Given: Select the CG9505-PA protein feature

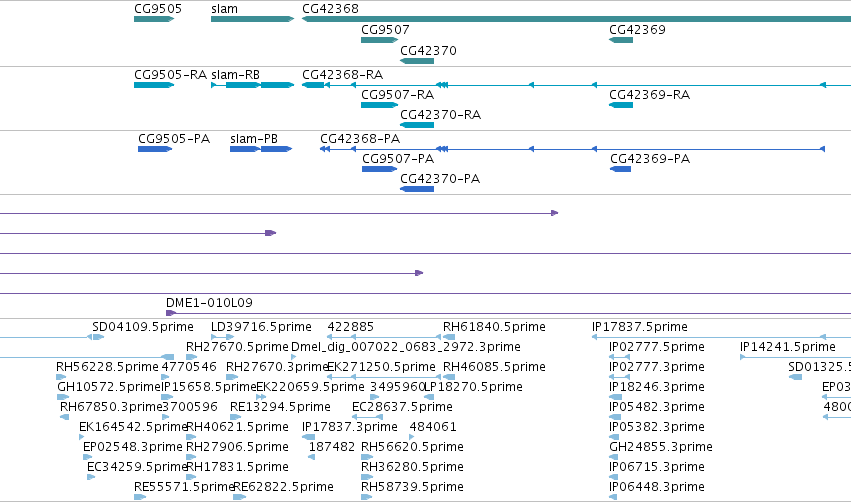Looking at the screenshot, I should pyautogui.click(x=155, y=149).
